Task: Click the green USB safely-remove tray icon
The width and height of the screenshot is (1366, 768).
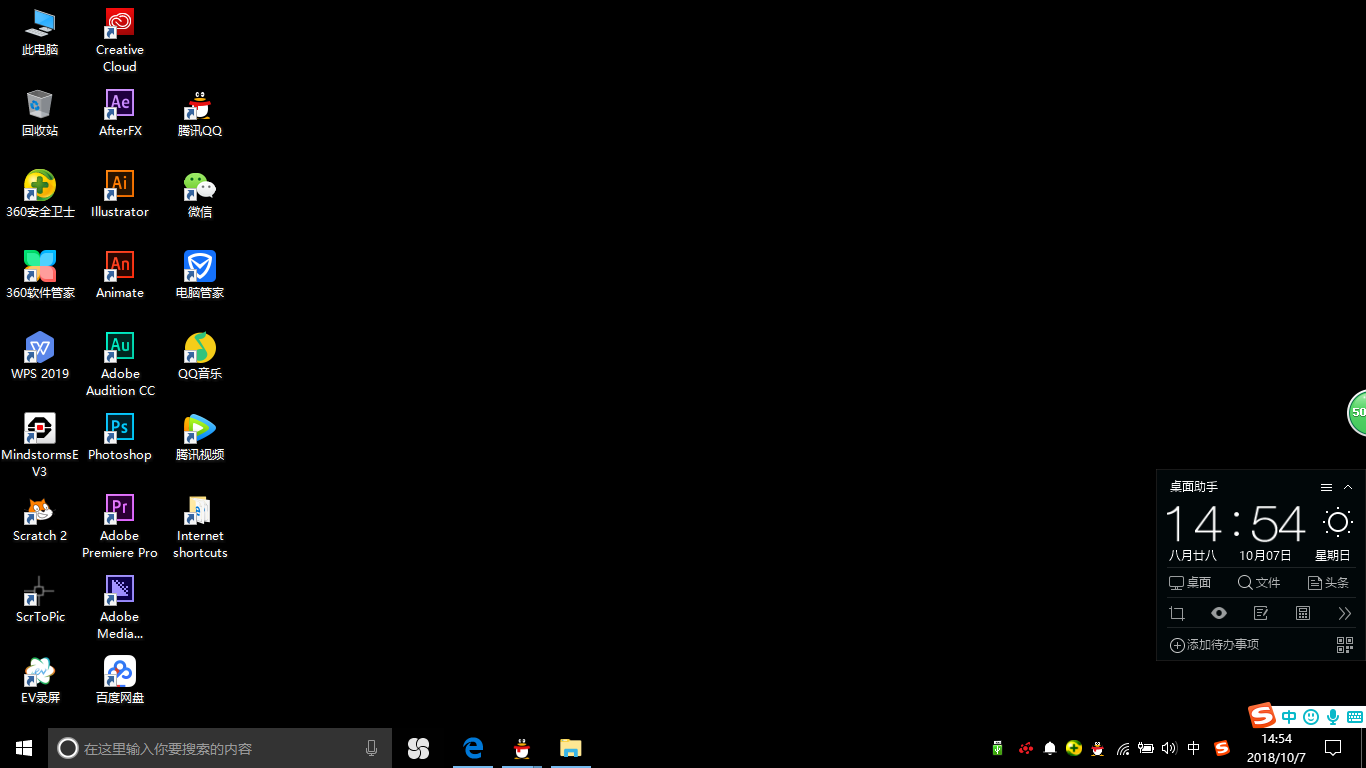Action: tap(998, 748)
